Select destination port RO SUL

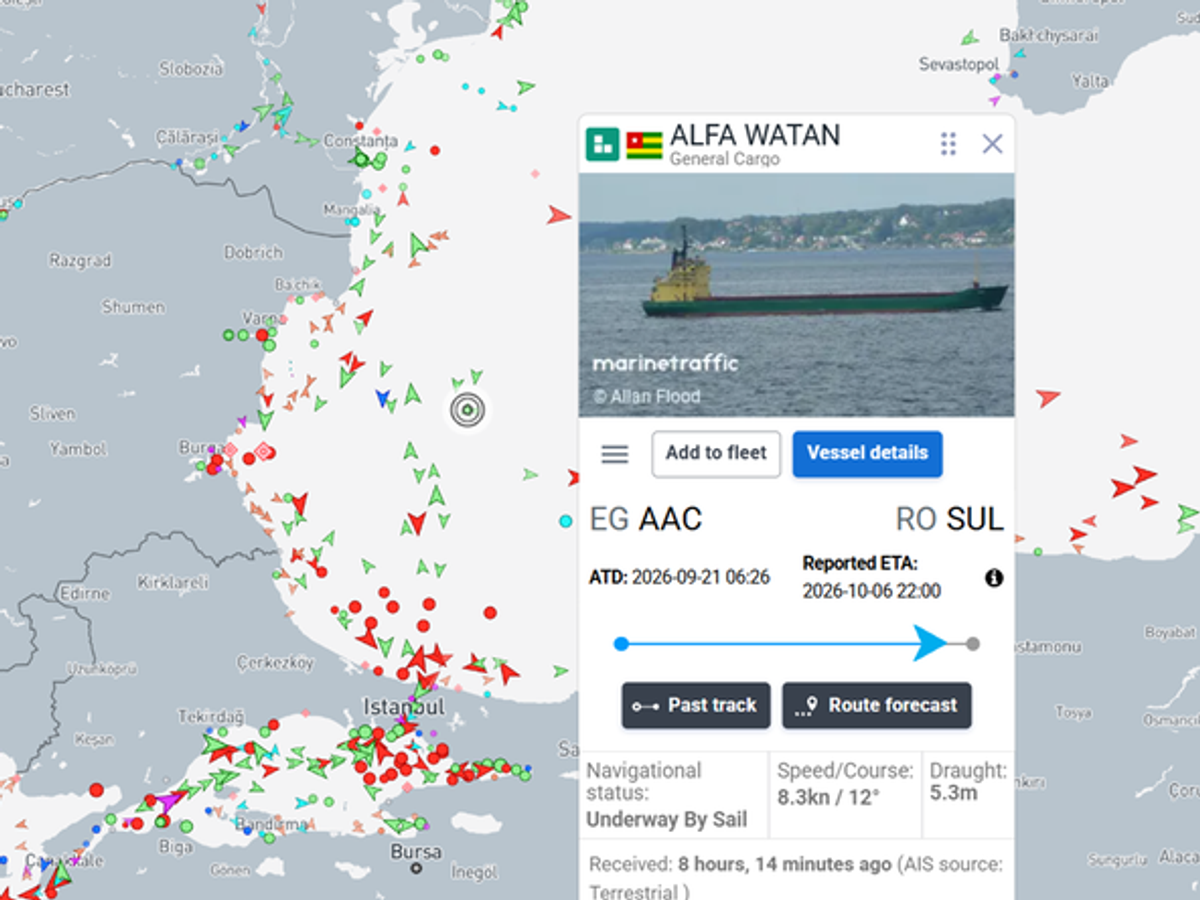coord(950,519)
